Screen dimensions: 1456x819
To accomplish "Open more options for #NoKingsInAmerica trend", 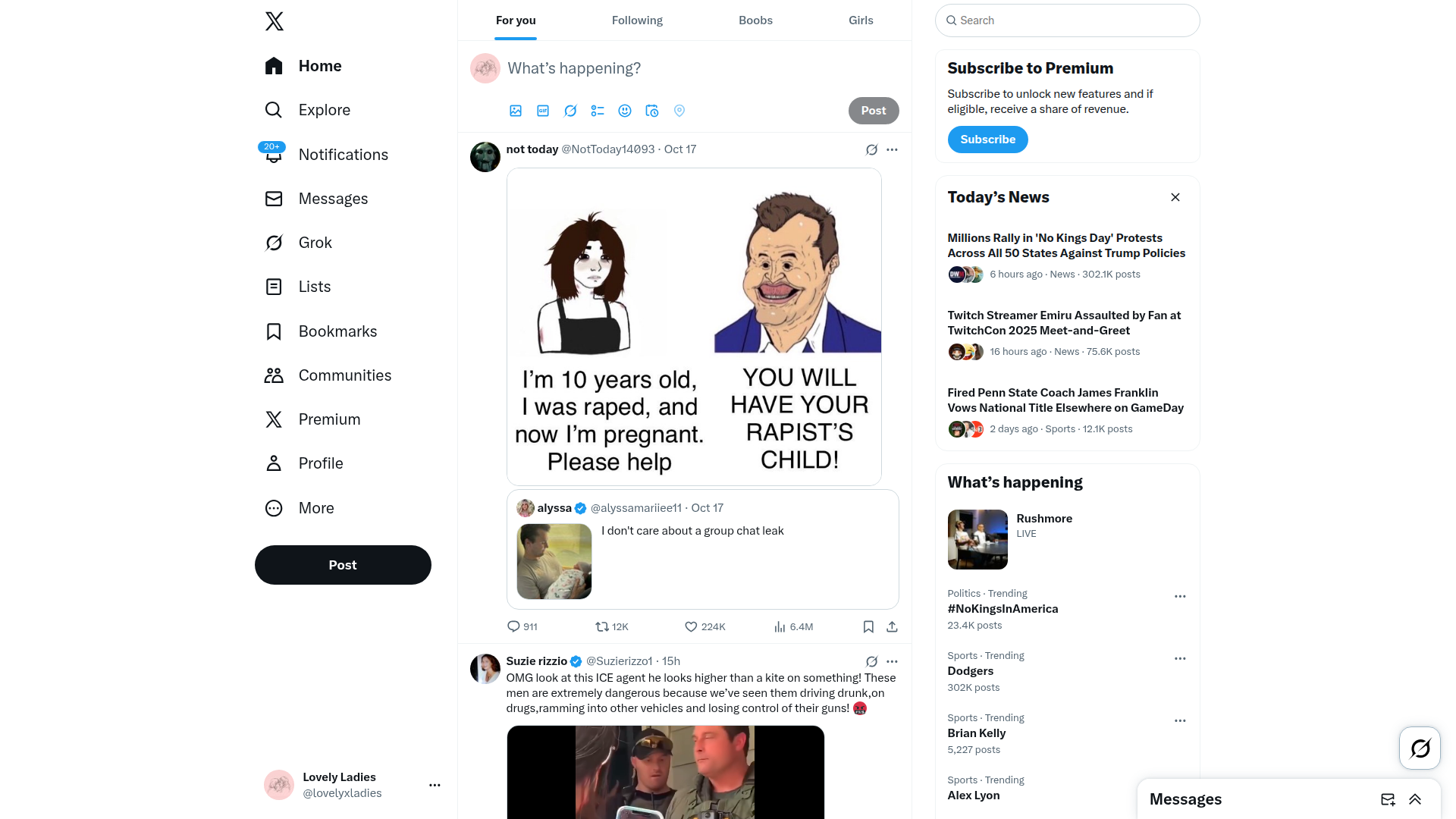I will 1180,597.
